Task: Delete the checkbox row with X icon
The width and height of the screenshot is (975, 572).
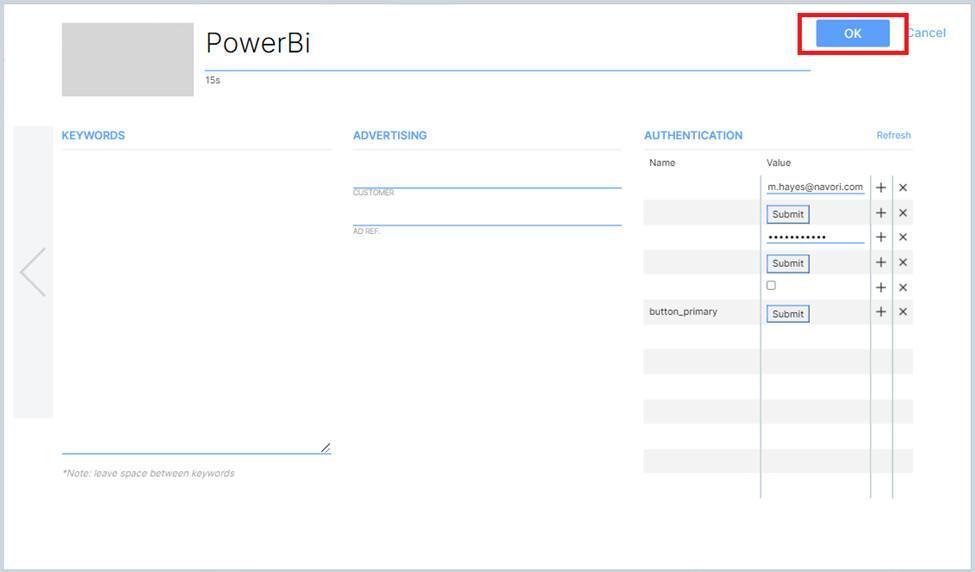Action: point(903,287)
